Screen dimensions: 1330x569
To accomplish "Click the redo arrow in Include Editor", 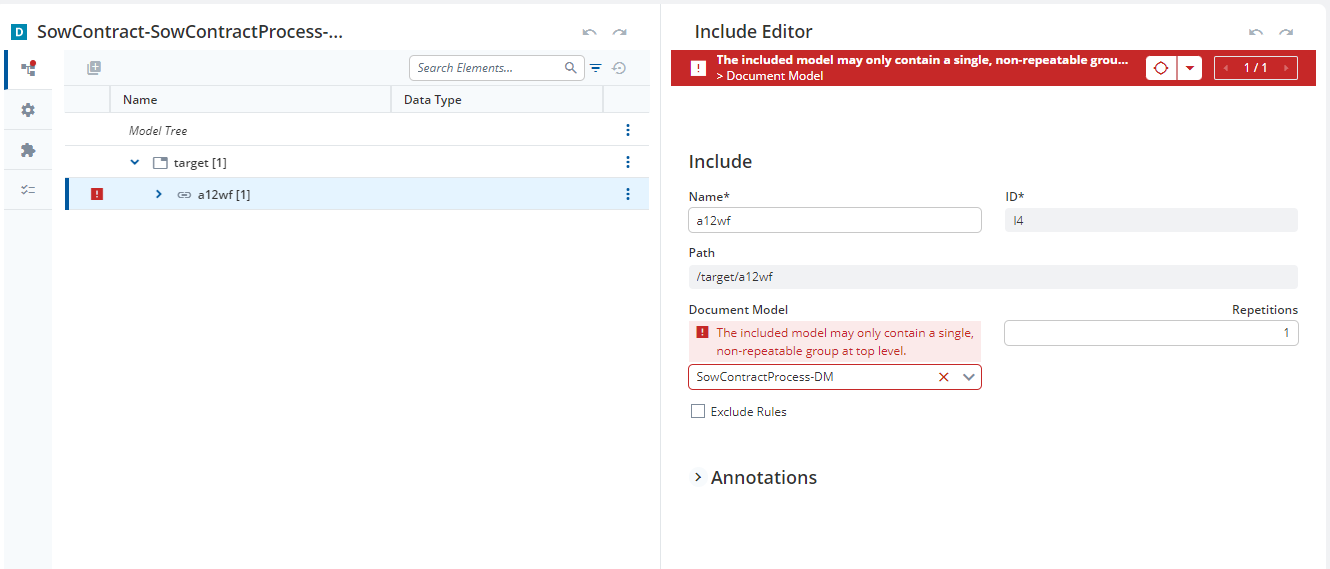I will pos(1286,32).
